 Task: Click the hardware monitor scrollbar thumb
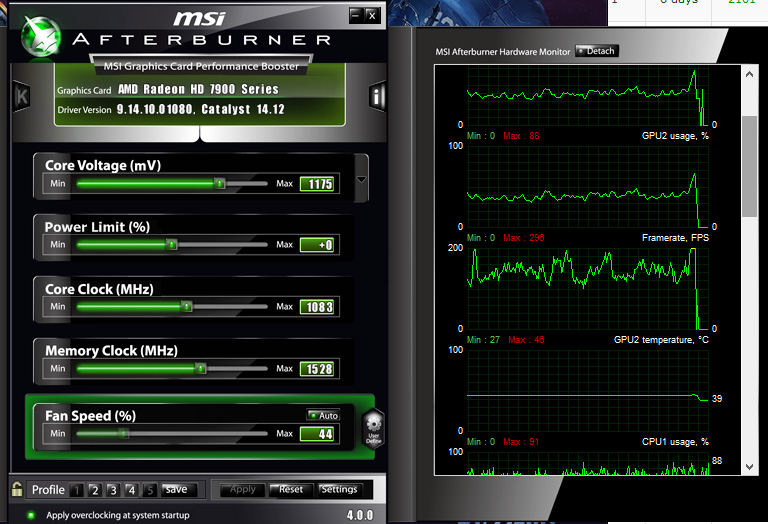click(749, 167)
